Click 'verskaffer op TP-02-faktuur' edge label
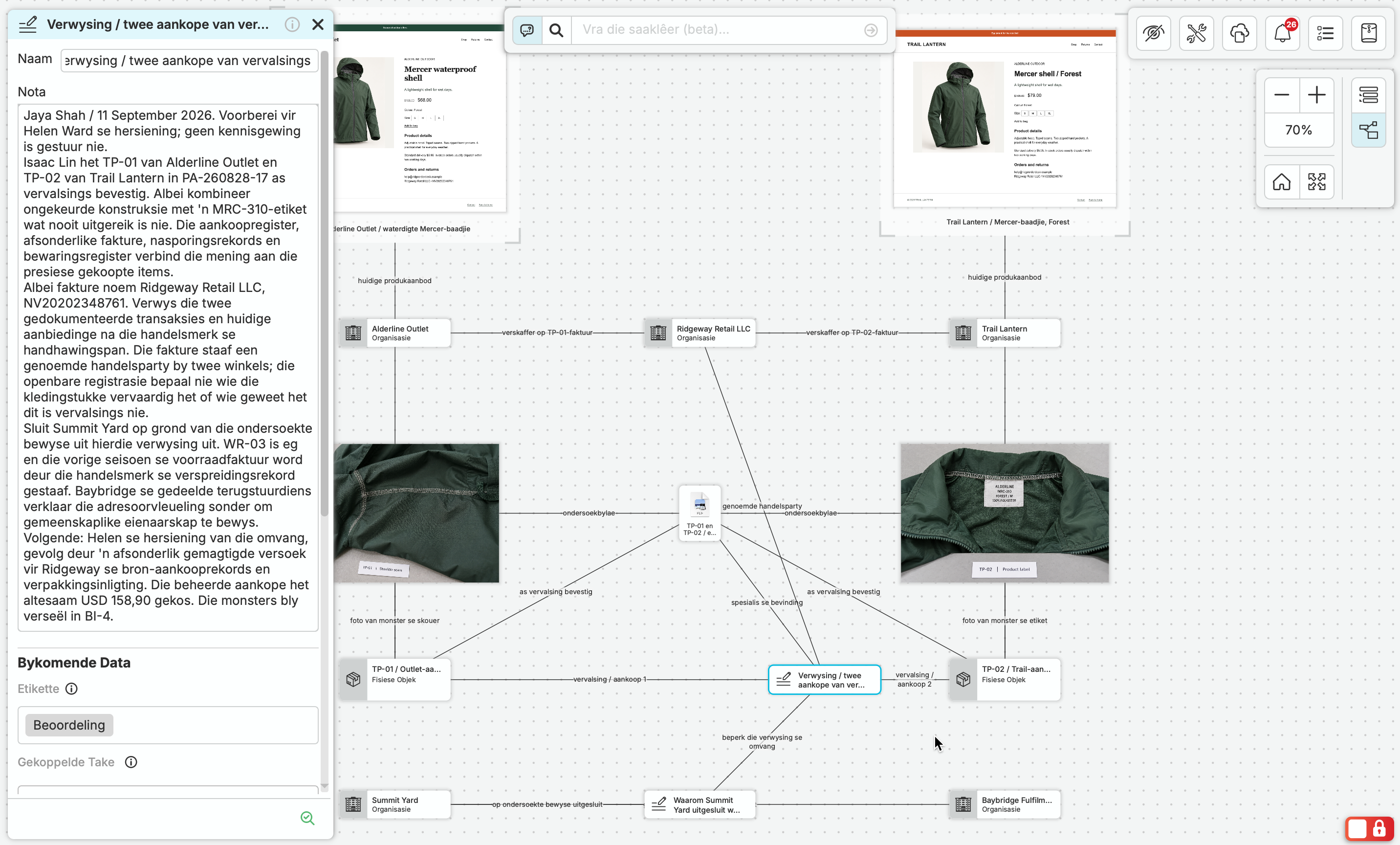The image size is (1400, 845). tap(853, 333)
